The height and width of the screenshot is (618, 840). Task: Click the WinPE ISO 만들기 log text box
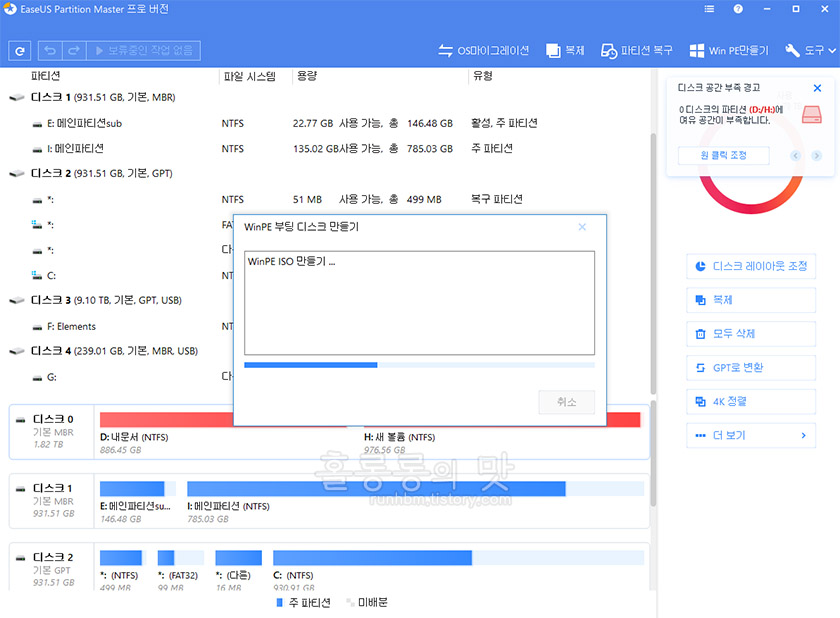click(x=419, y=303)
